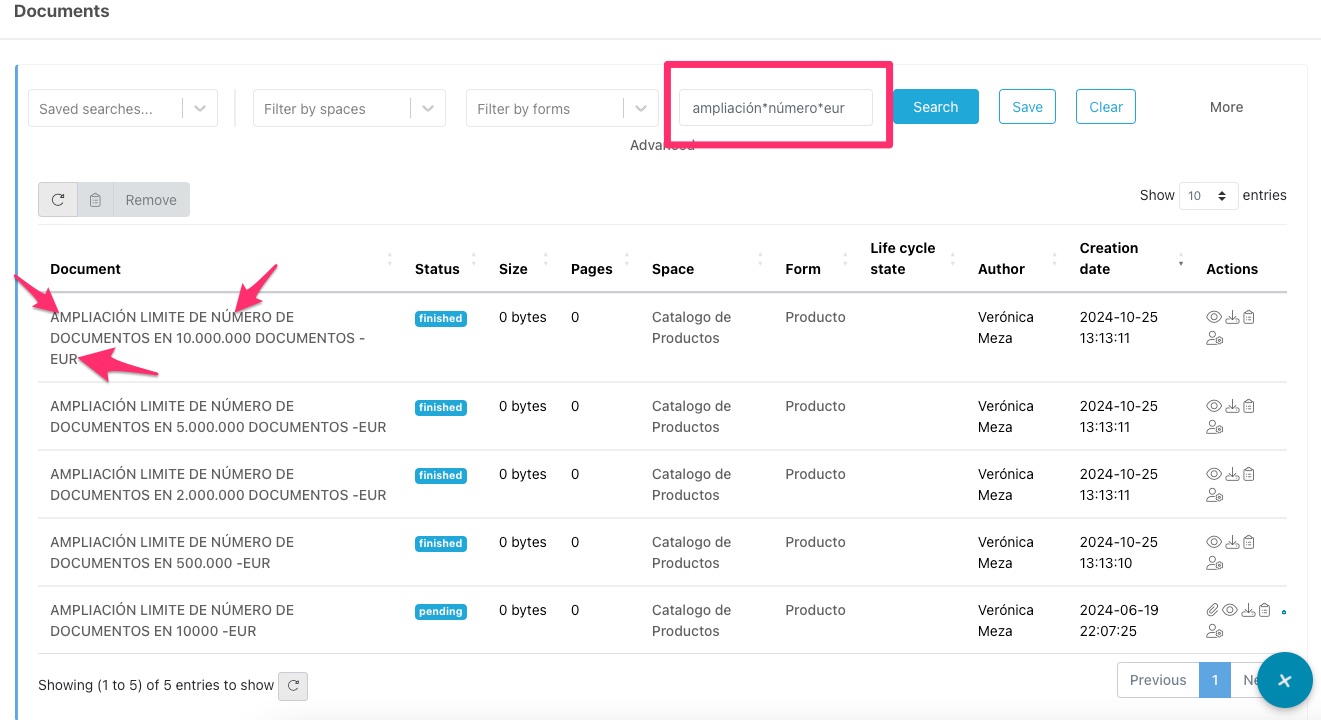
Task: Click the refresh icon above the table
Action: tap(58, 200)
